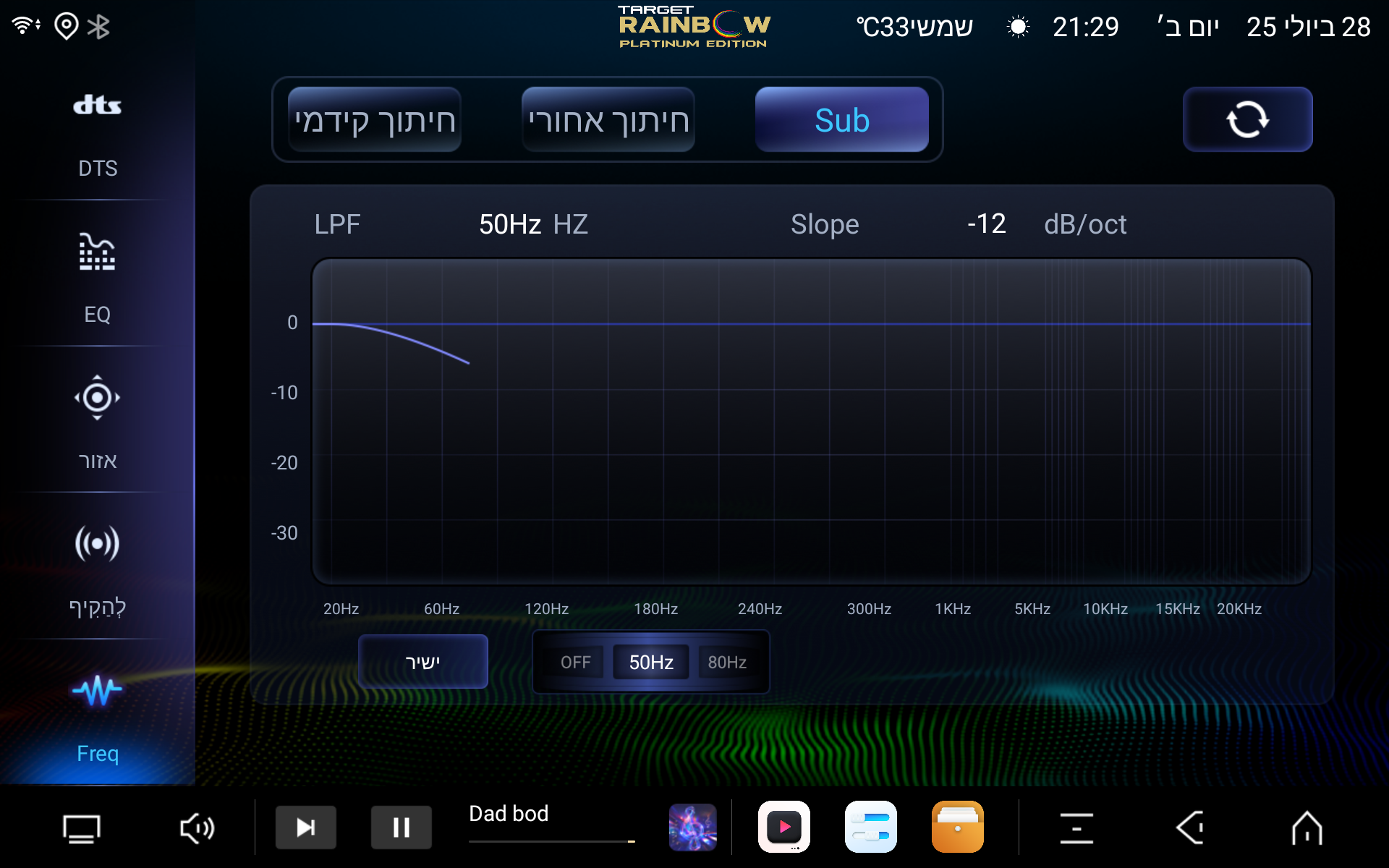The width and height of the screenshot is (1389, 868).
Task: Go to the home screen
Action: pyautogui.click(x=1307, y=828)
